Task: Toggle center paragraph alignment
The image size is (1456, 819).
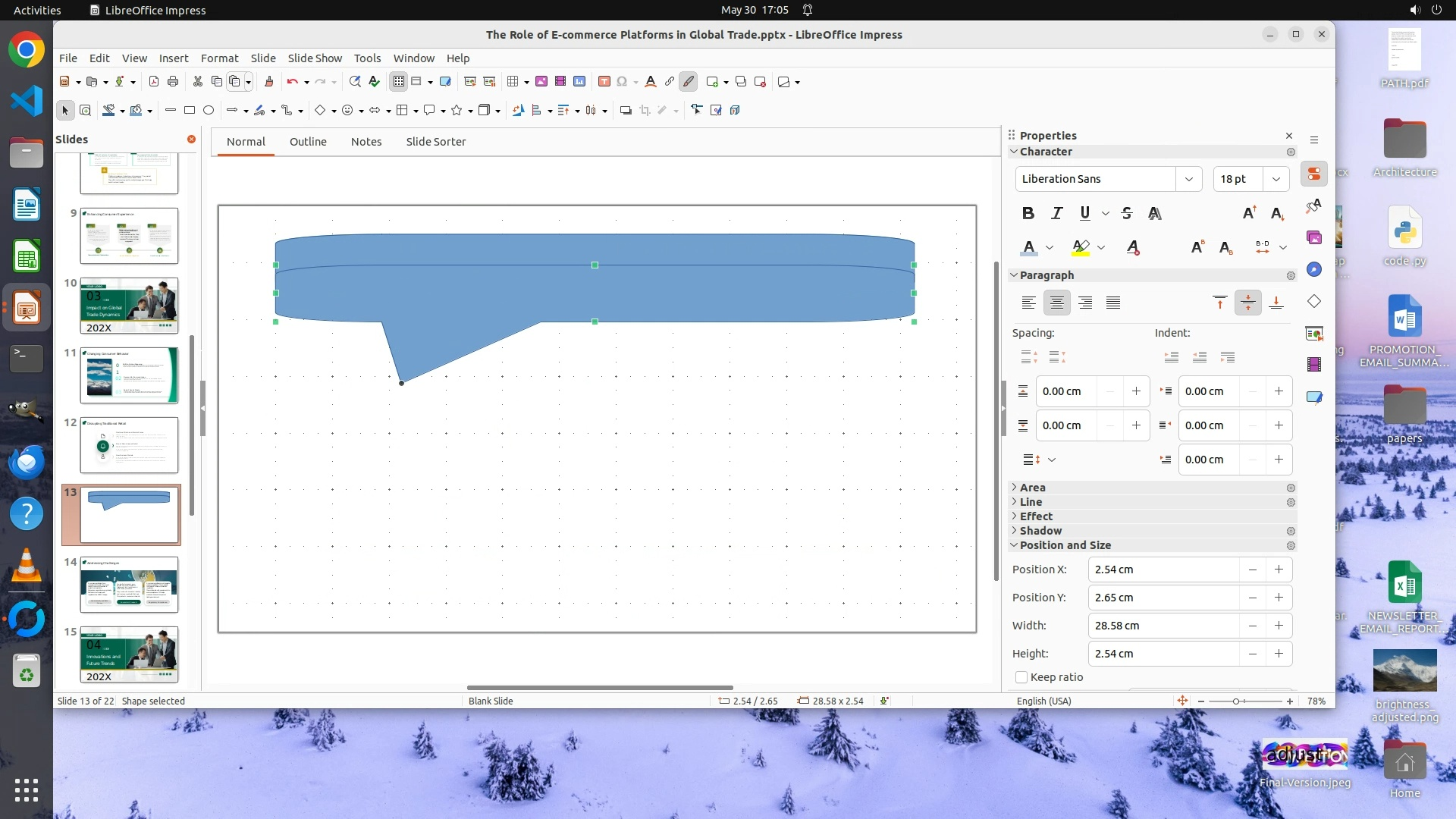Action: pyautogui.click(x=1056, y=303)
